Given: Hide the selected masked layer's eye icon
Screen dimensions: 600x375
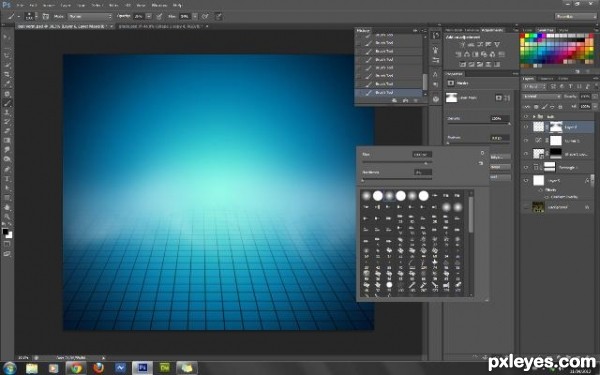Looking at the screenshot, I should click(x=526, y=127).
